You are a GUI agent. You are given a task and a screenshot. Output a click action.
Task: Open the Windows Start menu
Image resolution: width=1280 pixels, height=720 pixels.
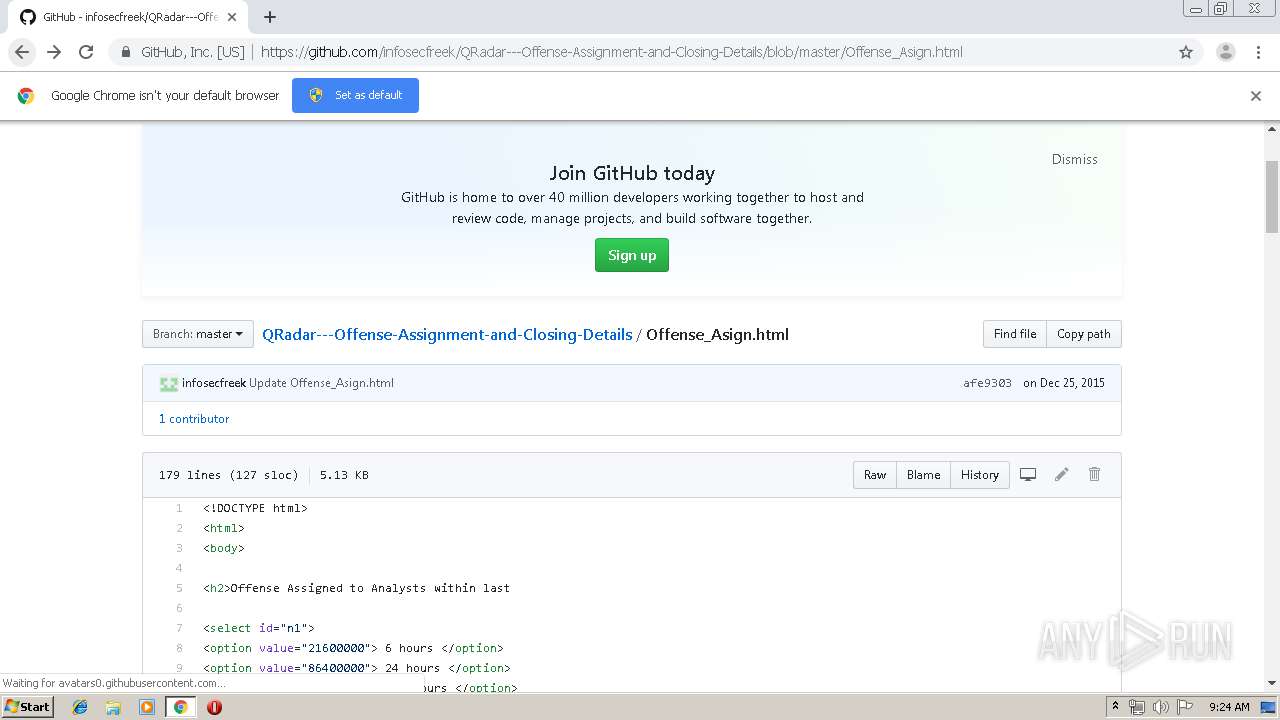coord(28,706)
